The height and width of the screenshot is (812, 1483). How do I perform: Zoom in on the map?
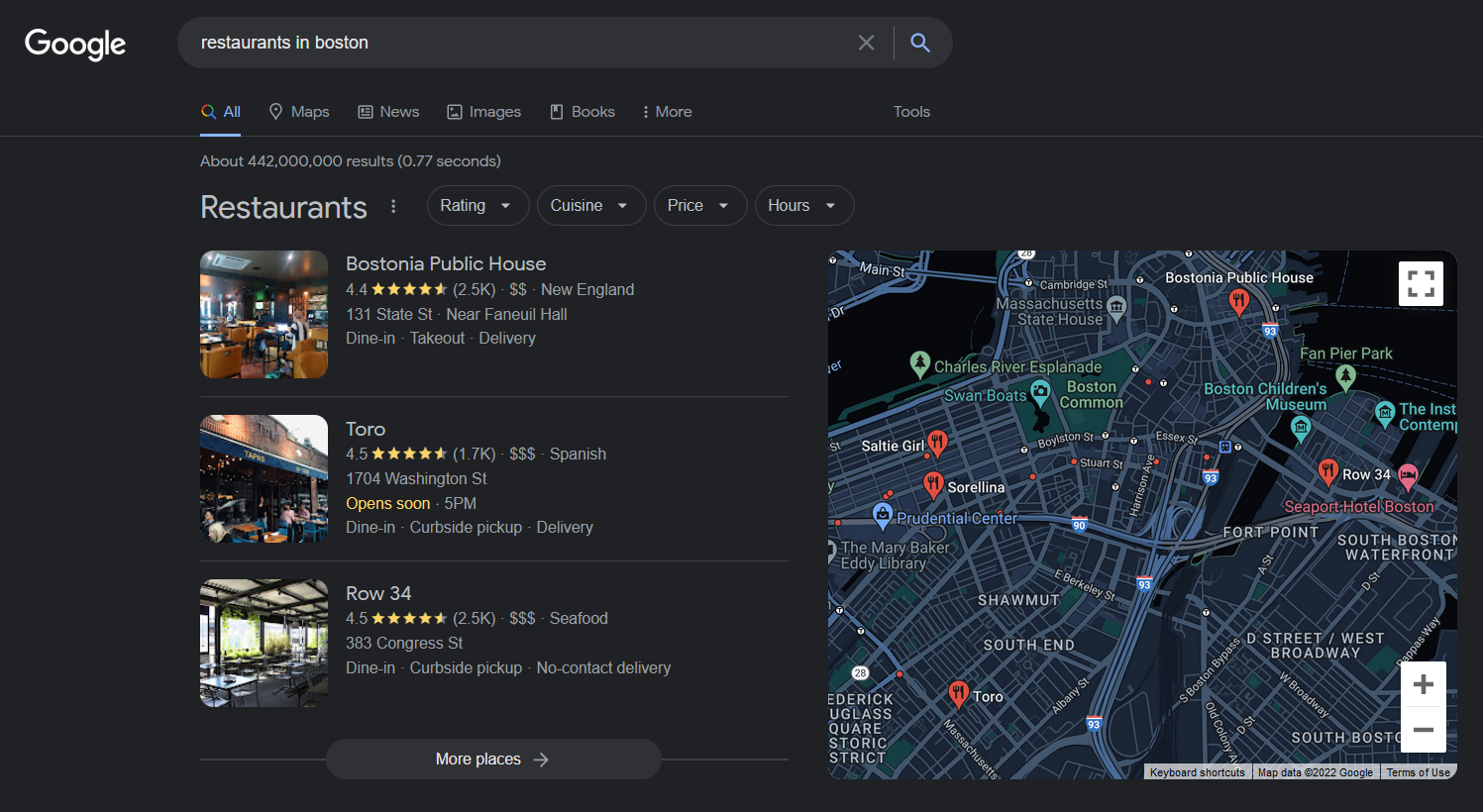pyautogui.click(x=1424, y=684)
